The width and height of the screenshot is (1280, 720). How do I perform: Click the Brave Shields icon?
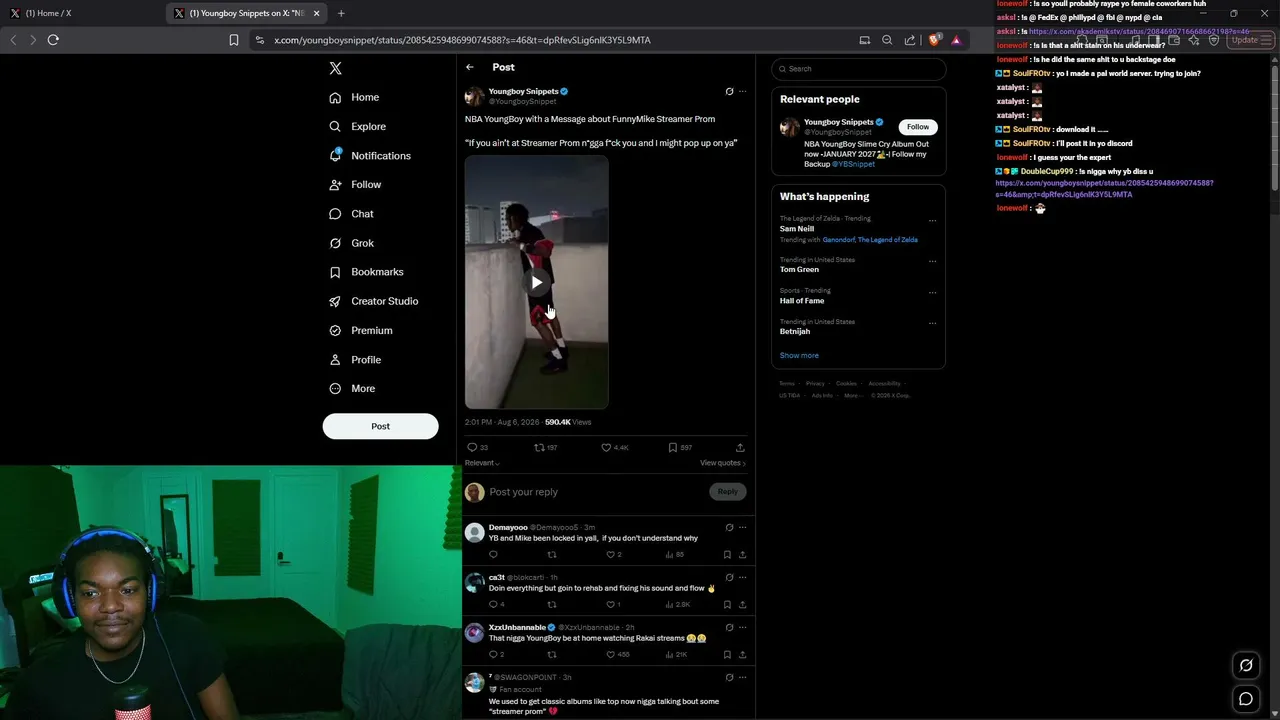coord(934,40)
